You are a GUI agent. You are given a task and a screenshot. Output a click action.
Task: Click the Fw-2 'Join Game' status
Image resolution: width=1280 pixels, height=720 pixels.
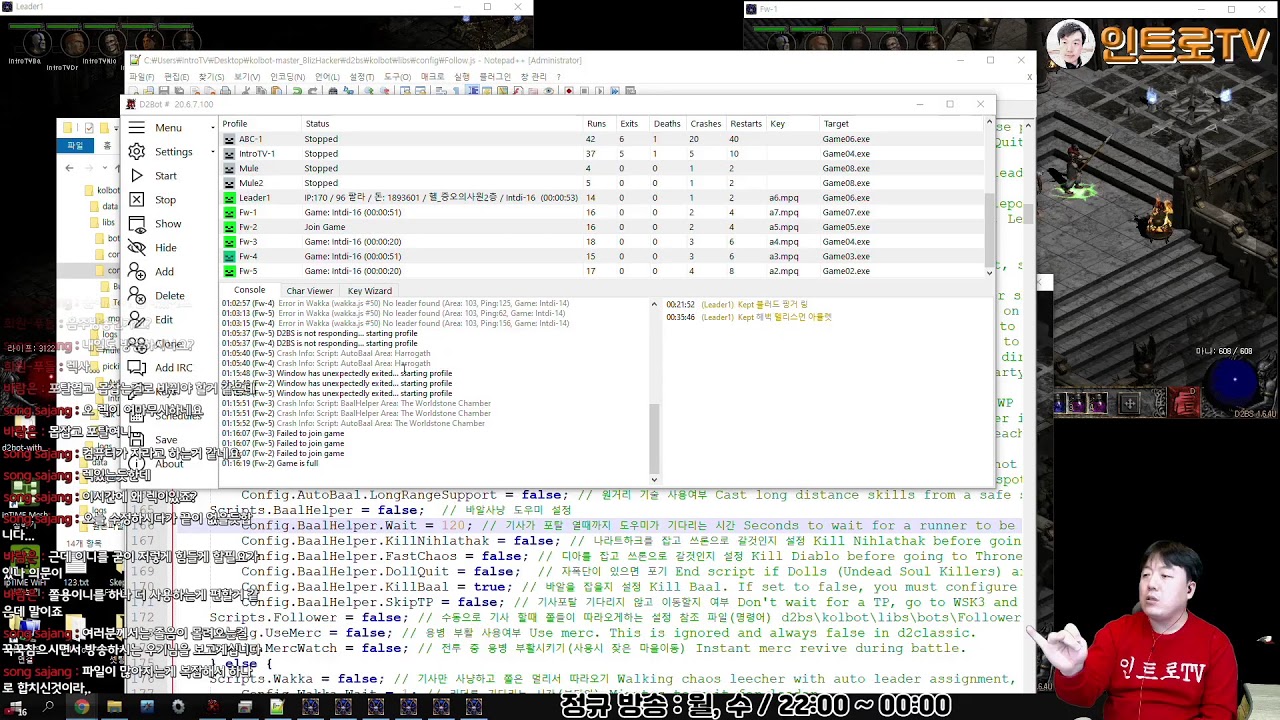coord(324,227)
